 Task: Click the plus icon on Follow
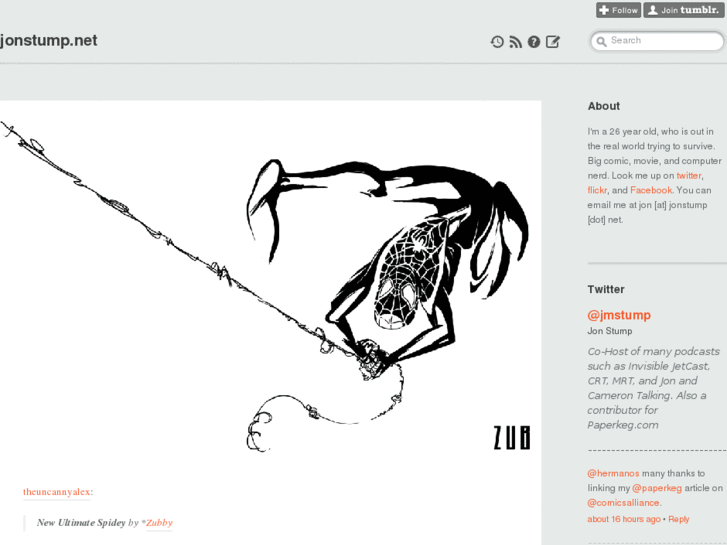point(604,10)
